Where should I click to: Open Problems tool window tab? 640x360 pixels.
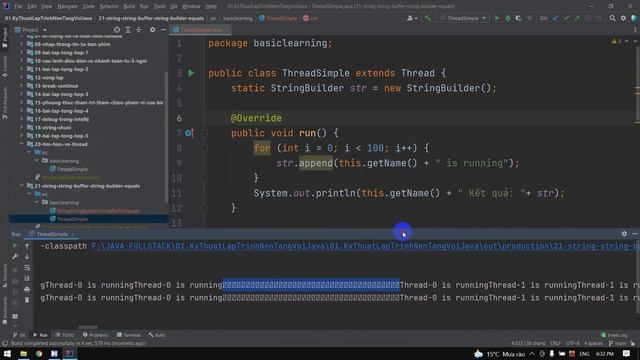tap(96, 335)
